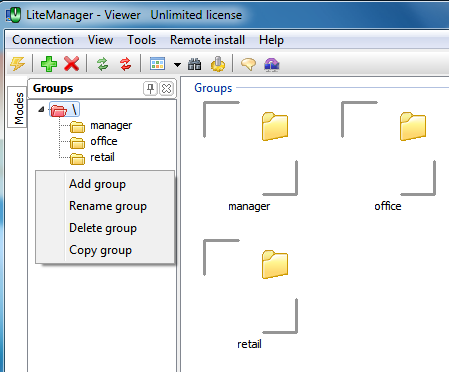Click the manager label in right pane
This screenshot has height=372, width=449.
[249, 206]
